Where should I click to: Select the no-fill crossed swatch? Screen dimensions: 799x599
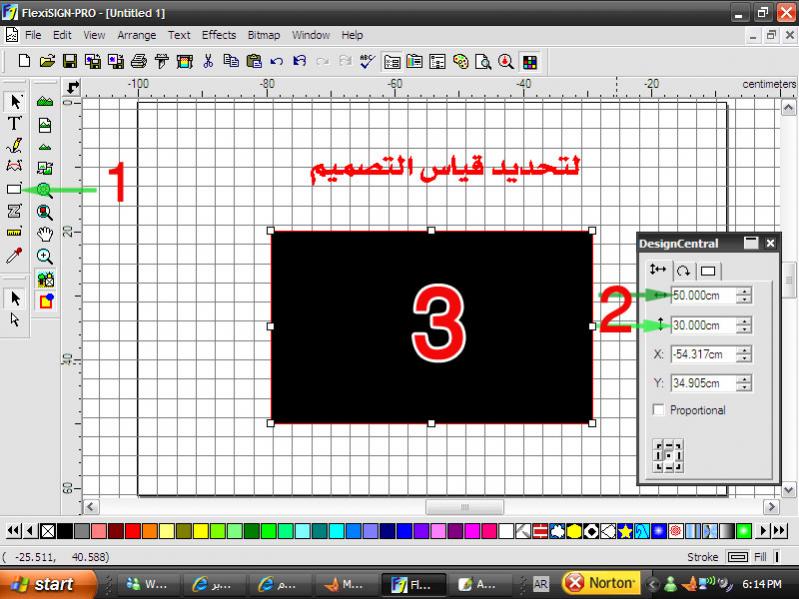pos(48,530)
